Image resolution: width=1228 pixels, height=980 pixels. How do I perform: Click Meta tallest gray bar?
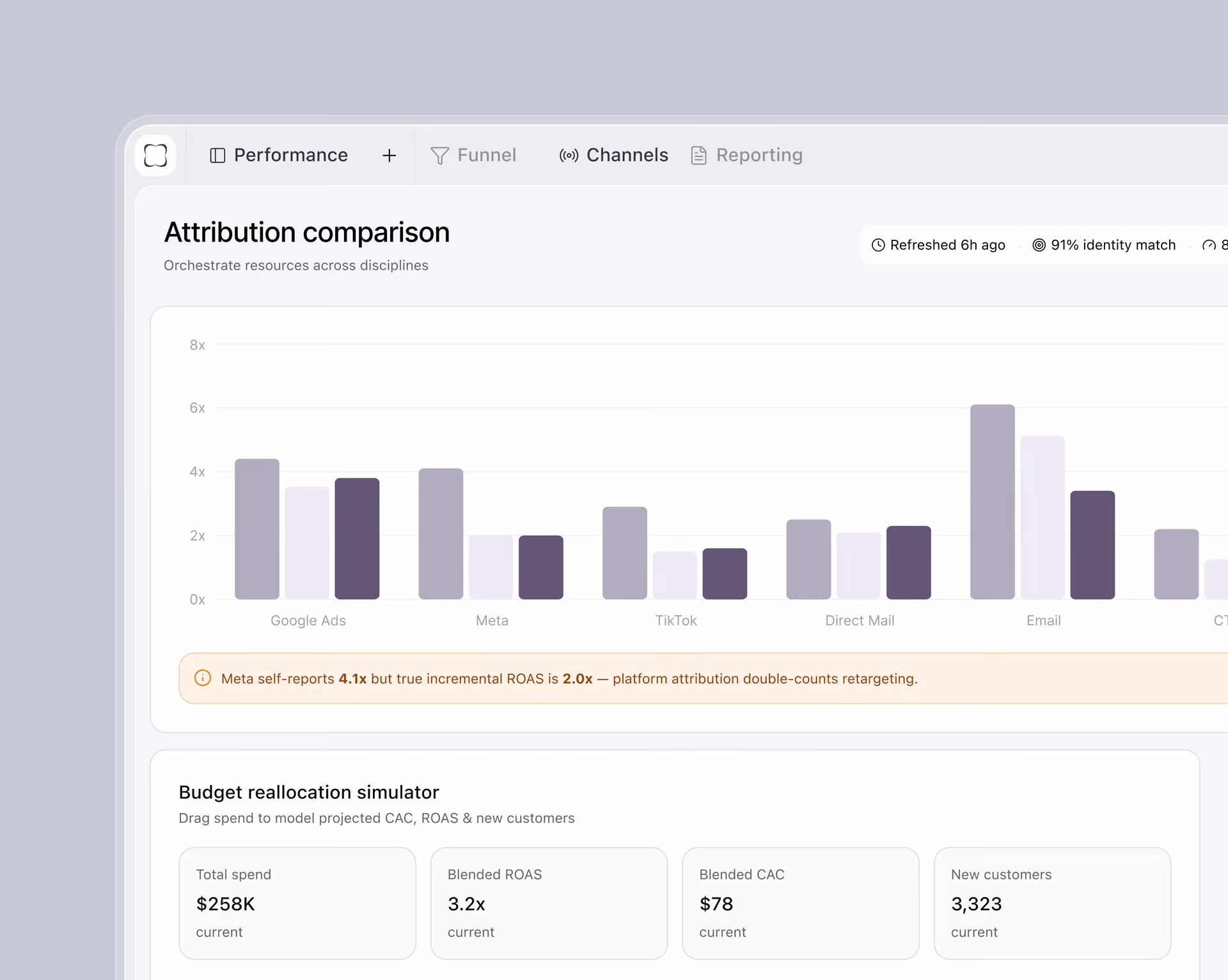click(441, 533)
